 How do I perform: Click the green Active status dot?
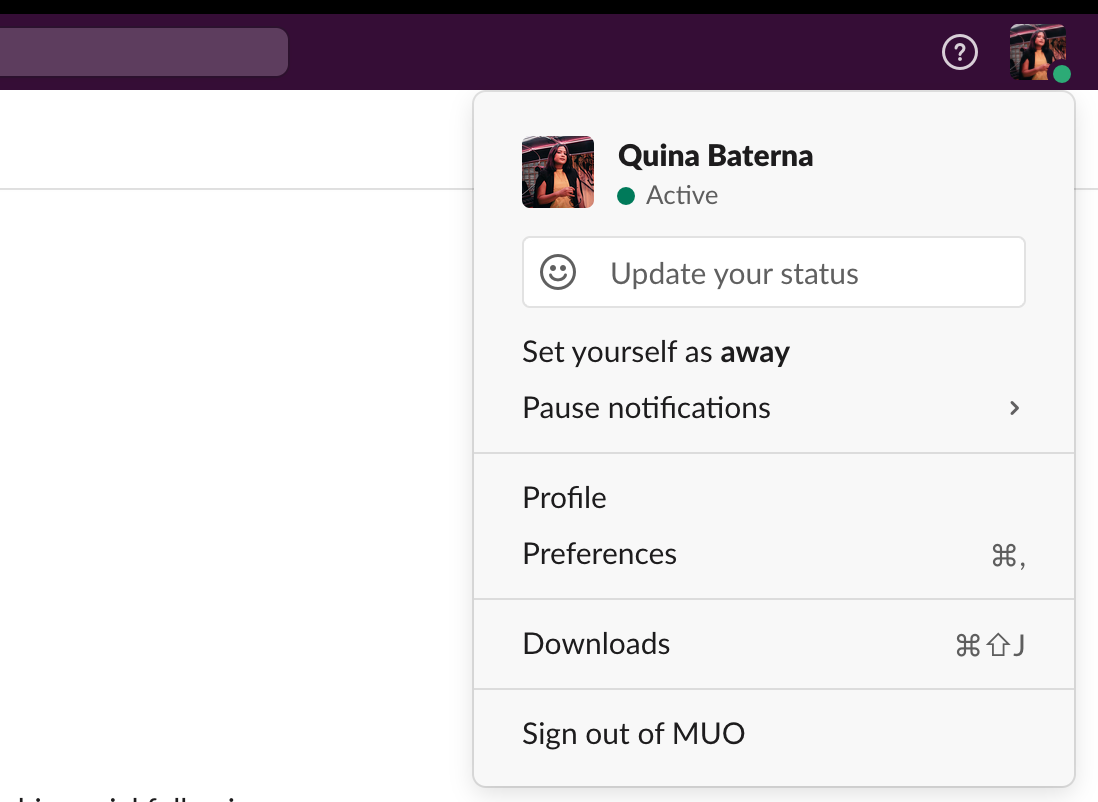pyautogui.click(x=627, y=196)
